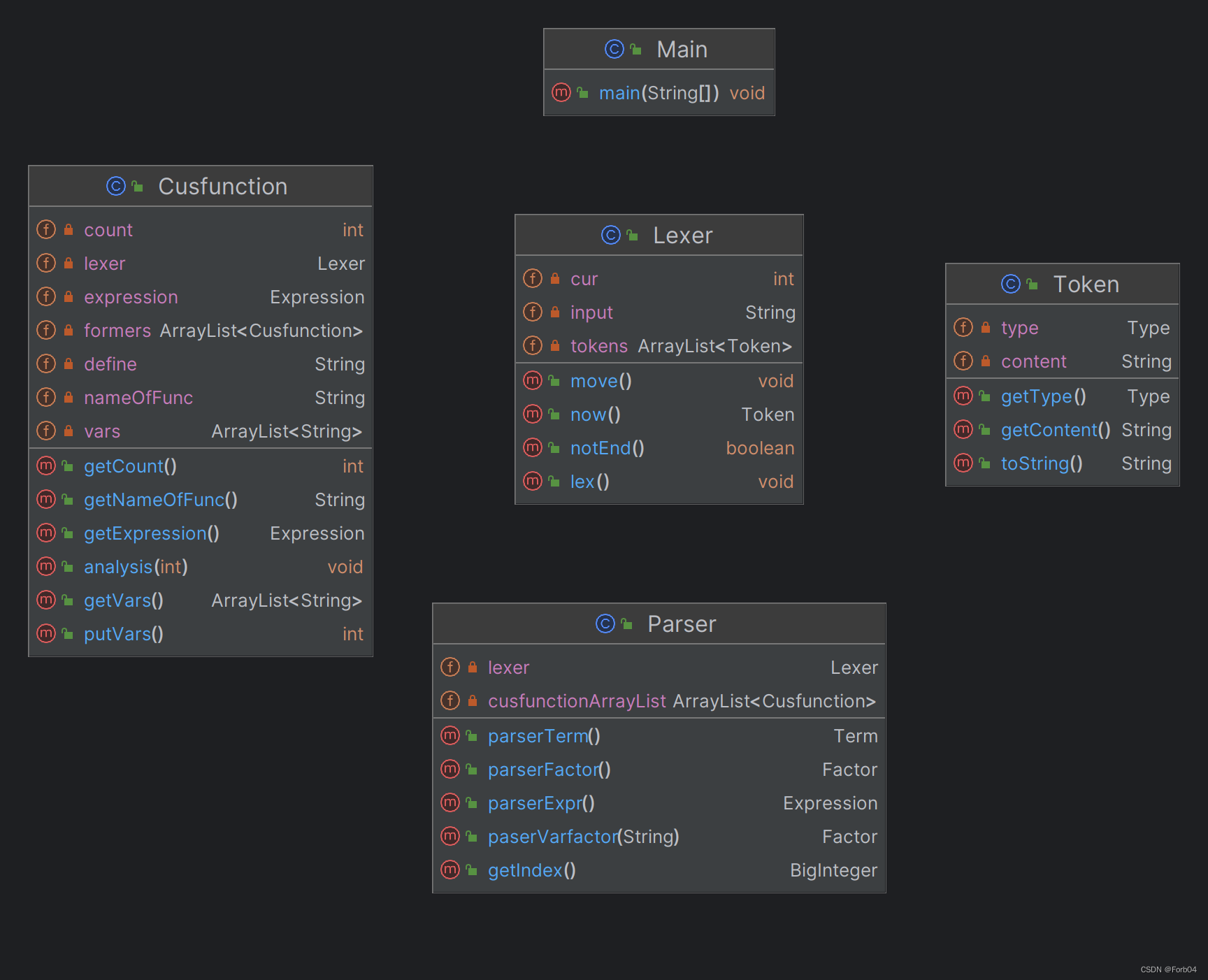Click the field icon next to type in Token
This screenshot has height=980, width=1208.
(963, 327)
